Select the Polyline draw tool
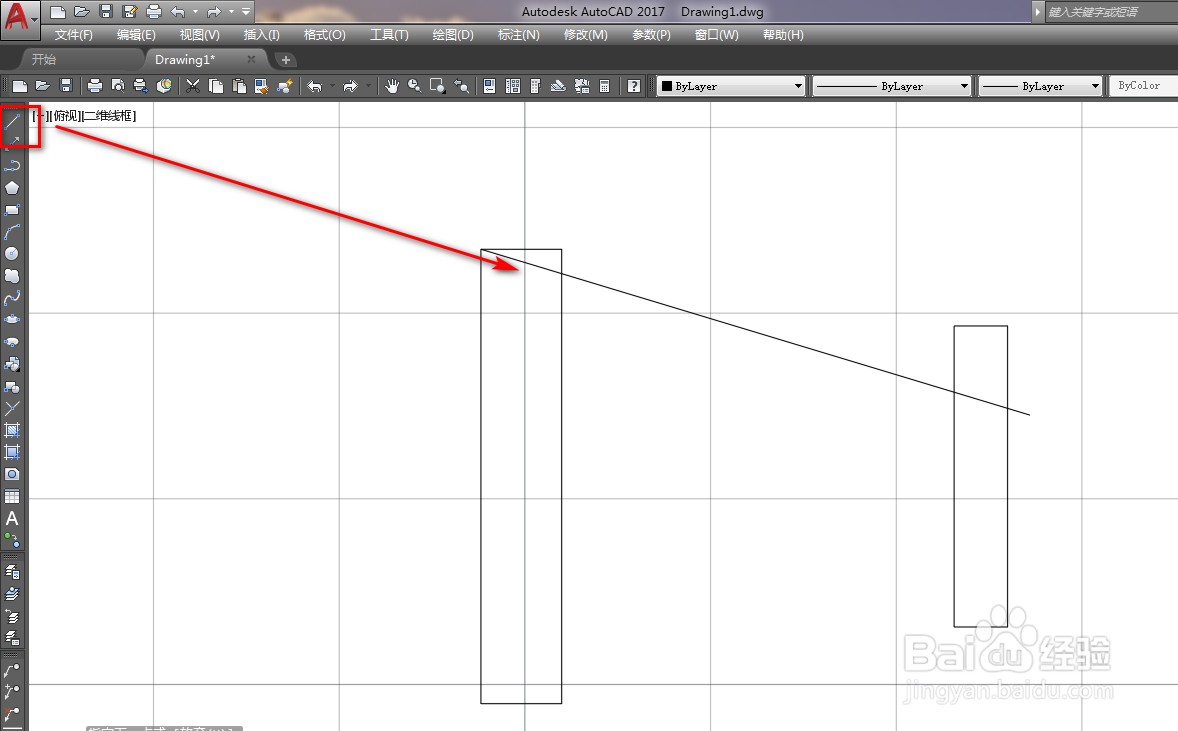Image resolution: width=1178 pixels, height=731 pixels. (x=12, y=165)
